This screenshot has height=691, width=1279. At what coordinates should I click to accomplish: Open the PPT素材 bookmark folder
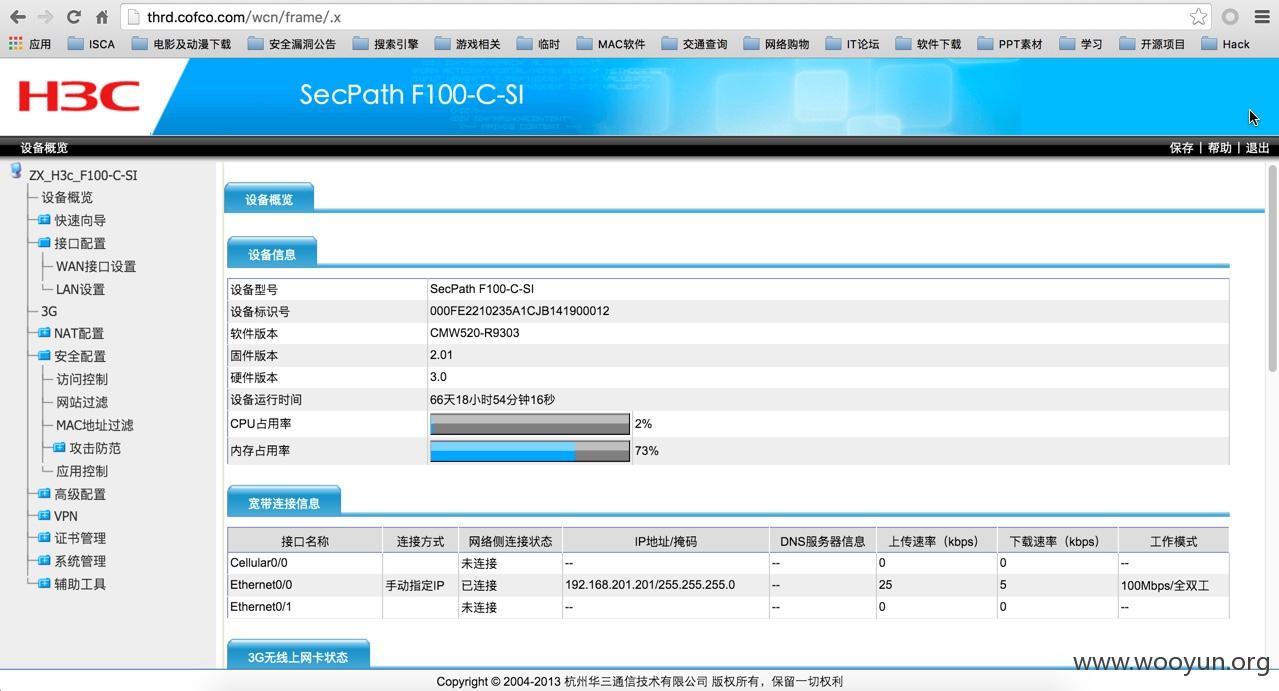[1009, 44]
